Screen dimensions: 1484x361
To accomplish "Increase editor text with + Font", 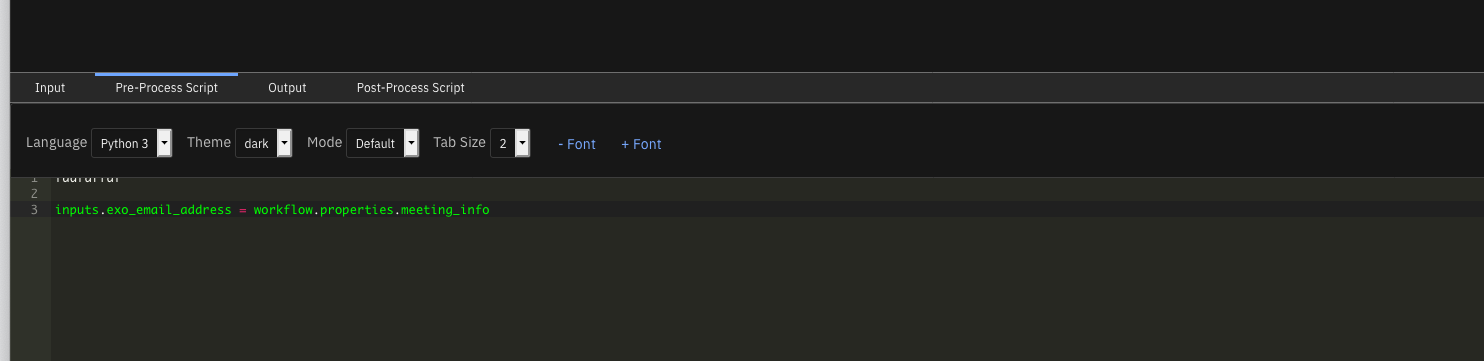I will point(641,144).
